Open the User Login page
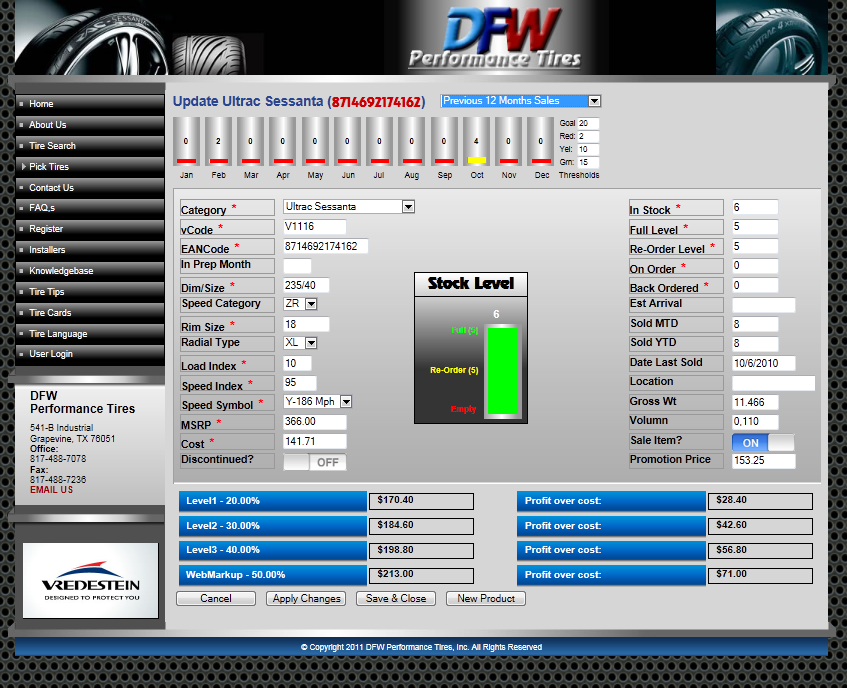847x688 pixels. pos(90,354)
